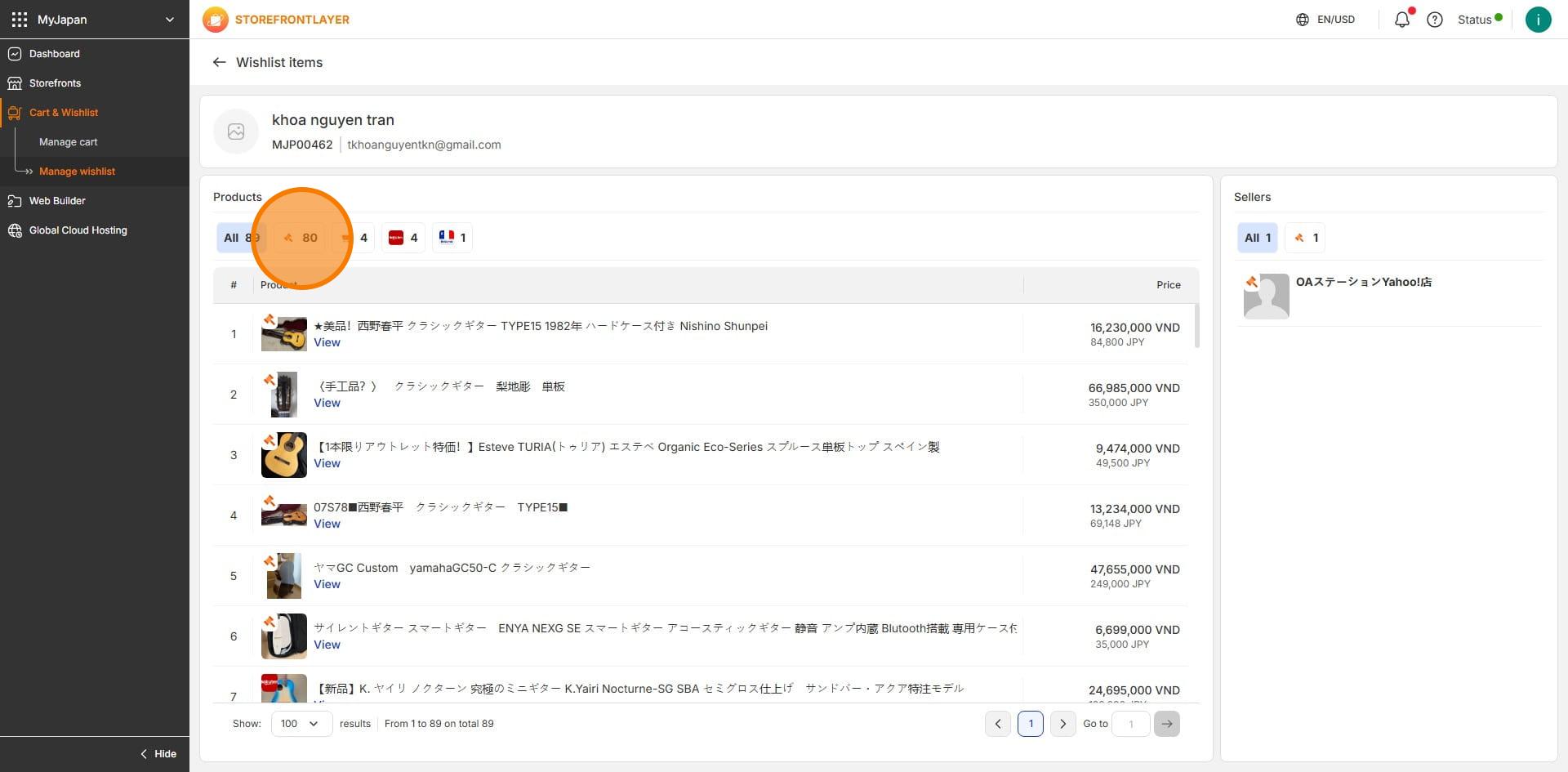Click price 66,985,000 VND
The width and height of the screenshot is (1568, 772).
(1134, 388)
